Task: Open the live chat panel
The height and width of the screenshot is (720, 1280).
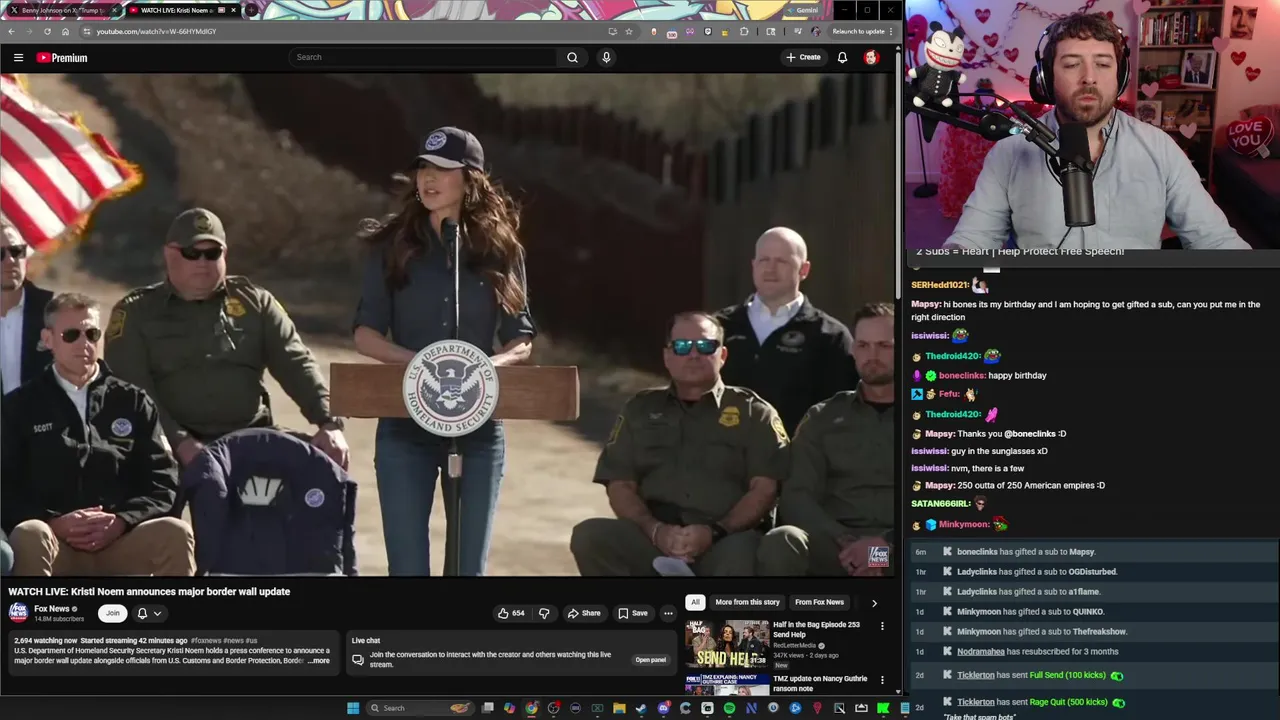Action: click(650, 660)
